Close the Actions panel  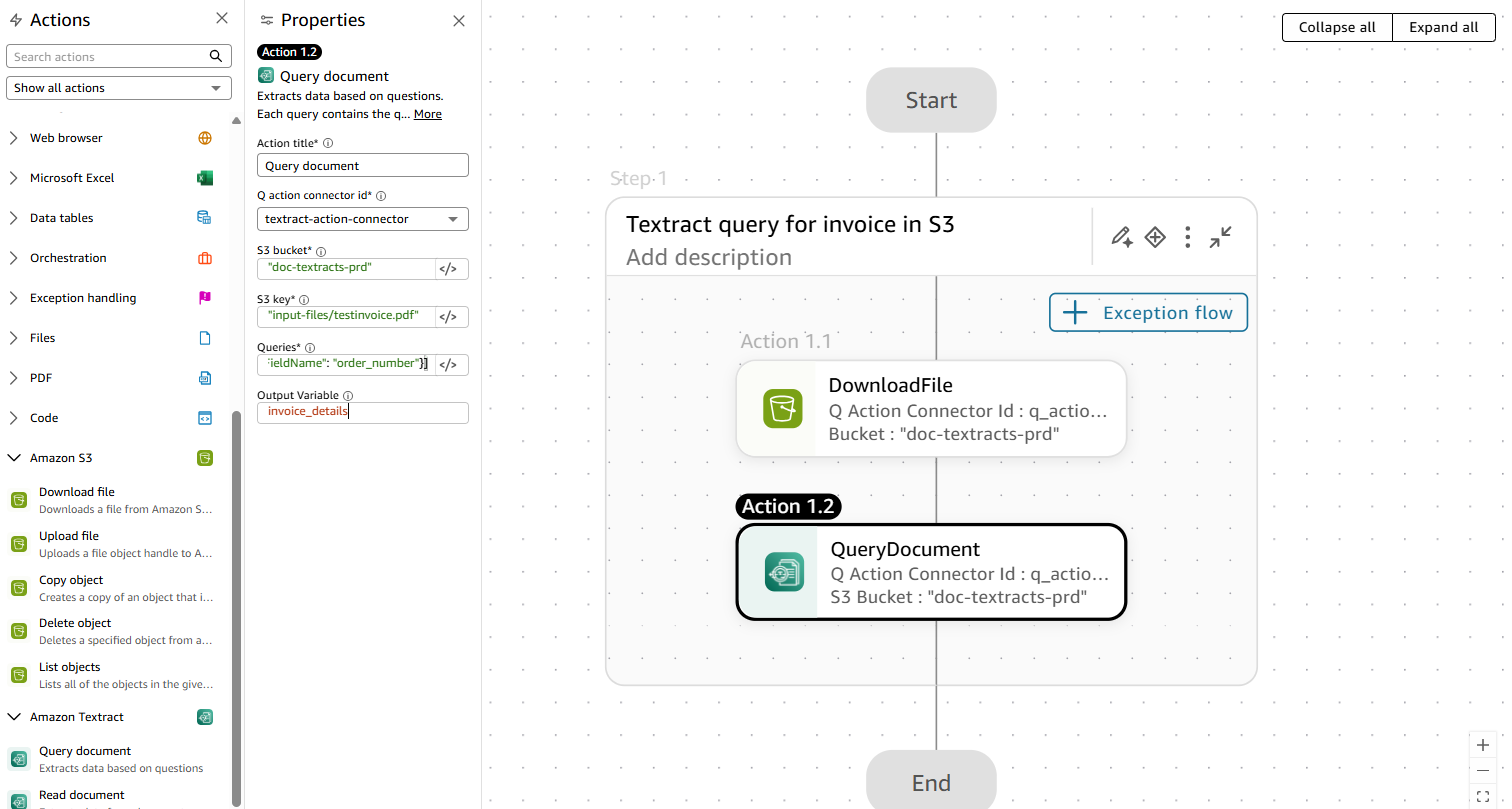(222, 19)
